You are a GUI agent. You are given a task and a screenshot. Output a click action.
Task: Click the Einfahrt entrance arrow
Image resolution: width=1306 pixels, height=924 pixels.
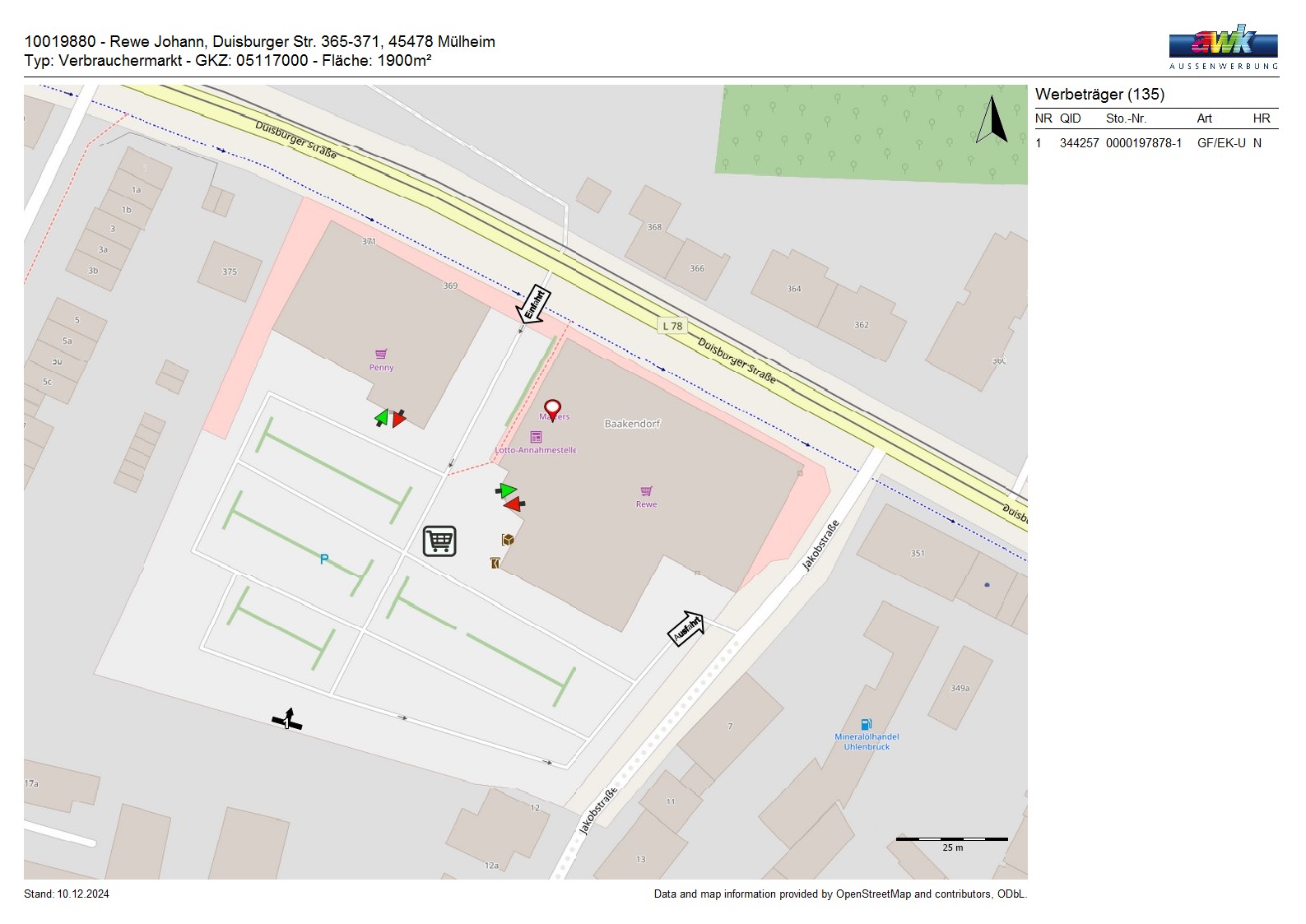tap(532, 305)
